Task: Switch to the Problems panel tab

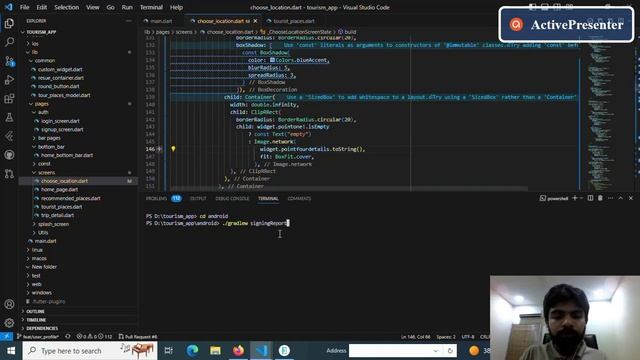Action: pyautogui.click(x=163, y=198)
